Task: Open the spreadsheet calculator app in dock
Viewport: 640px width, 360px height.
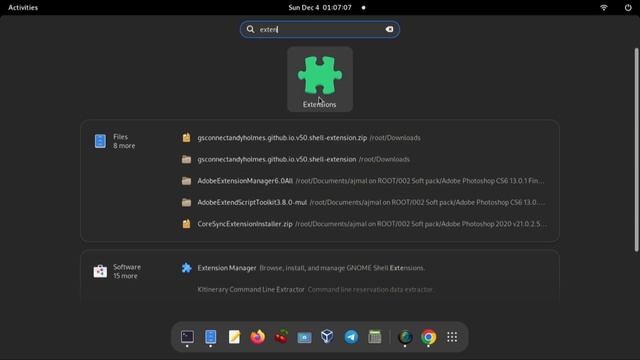Action: click(x=375, y=337)
